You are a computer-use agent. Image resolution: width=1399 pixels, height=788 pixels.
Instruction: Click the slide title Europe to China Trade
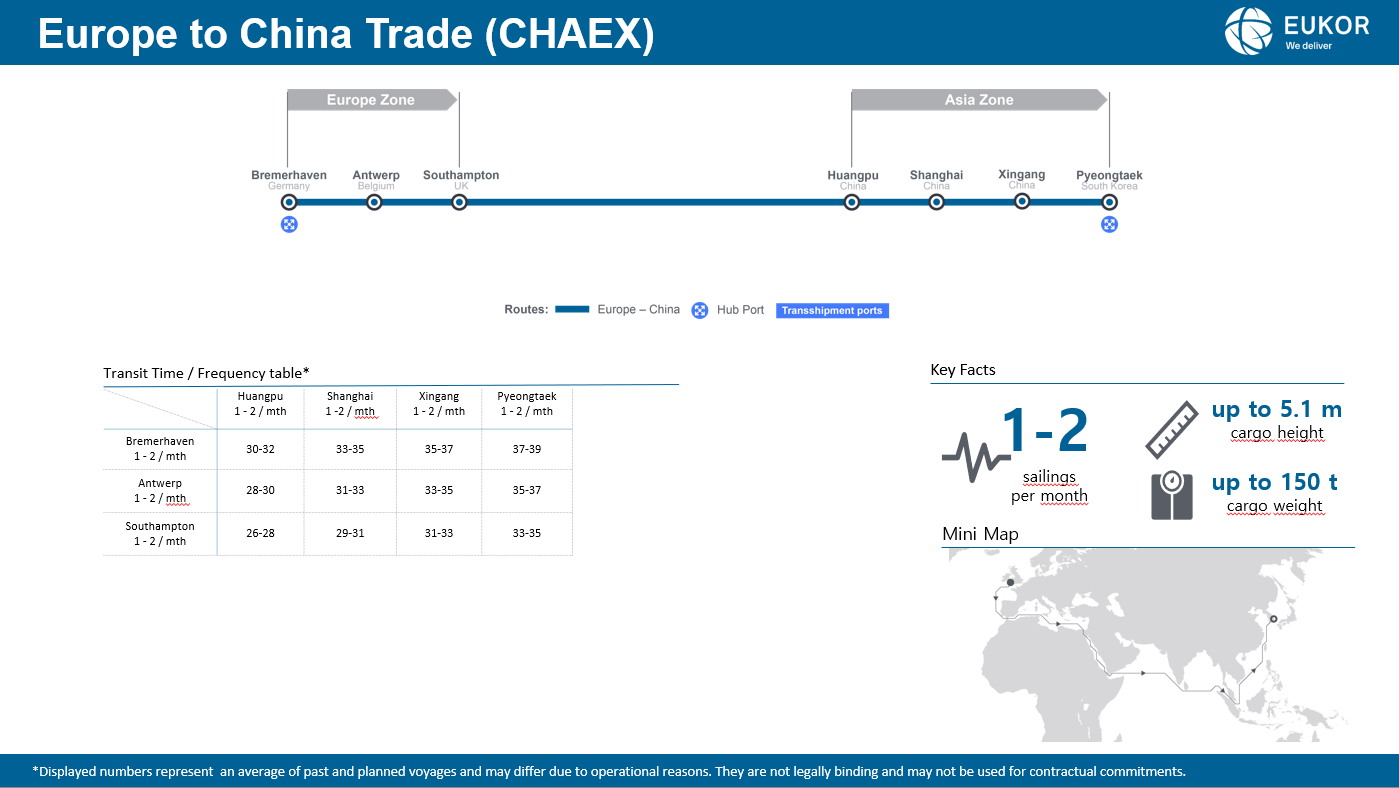(346, 34)
